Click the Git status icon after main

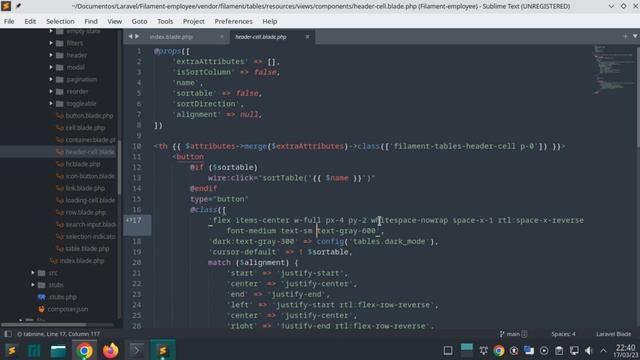524,334
